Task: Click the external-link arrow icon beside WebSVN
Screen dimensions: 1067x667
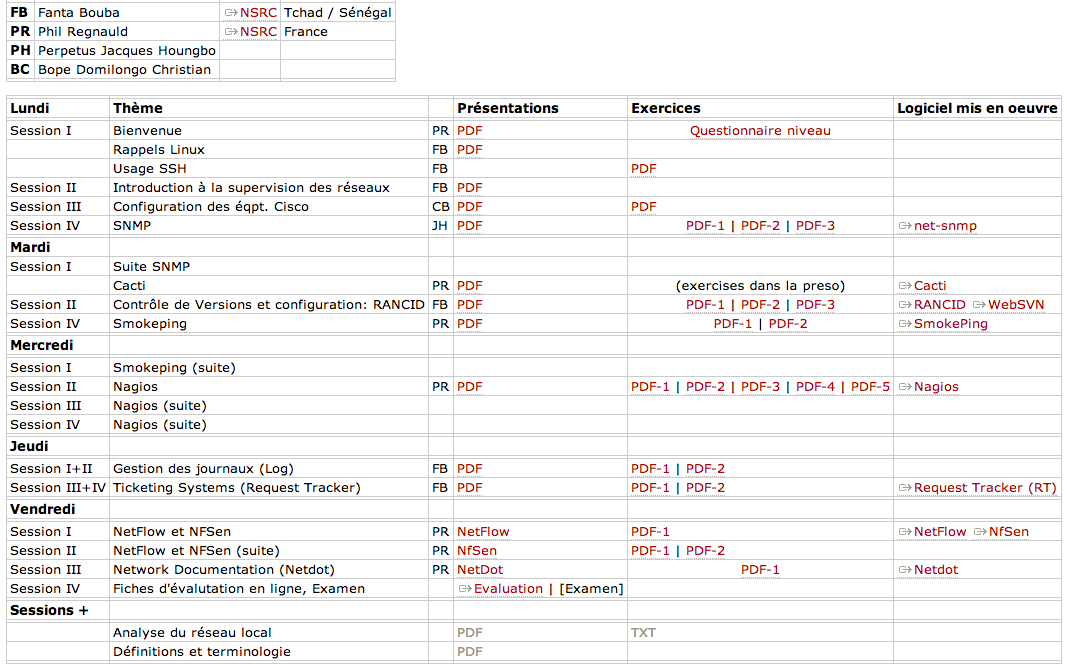Action: click(x=979, y=305)
